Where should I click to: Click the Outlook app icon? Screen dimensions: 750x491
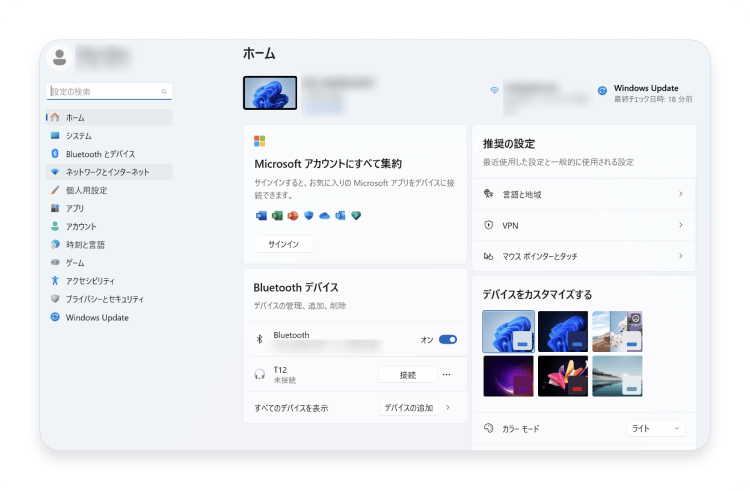340,216
